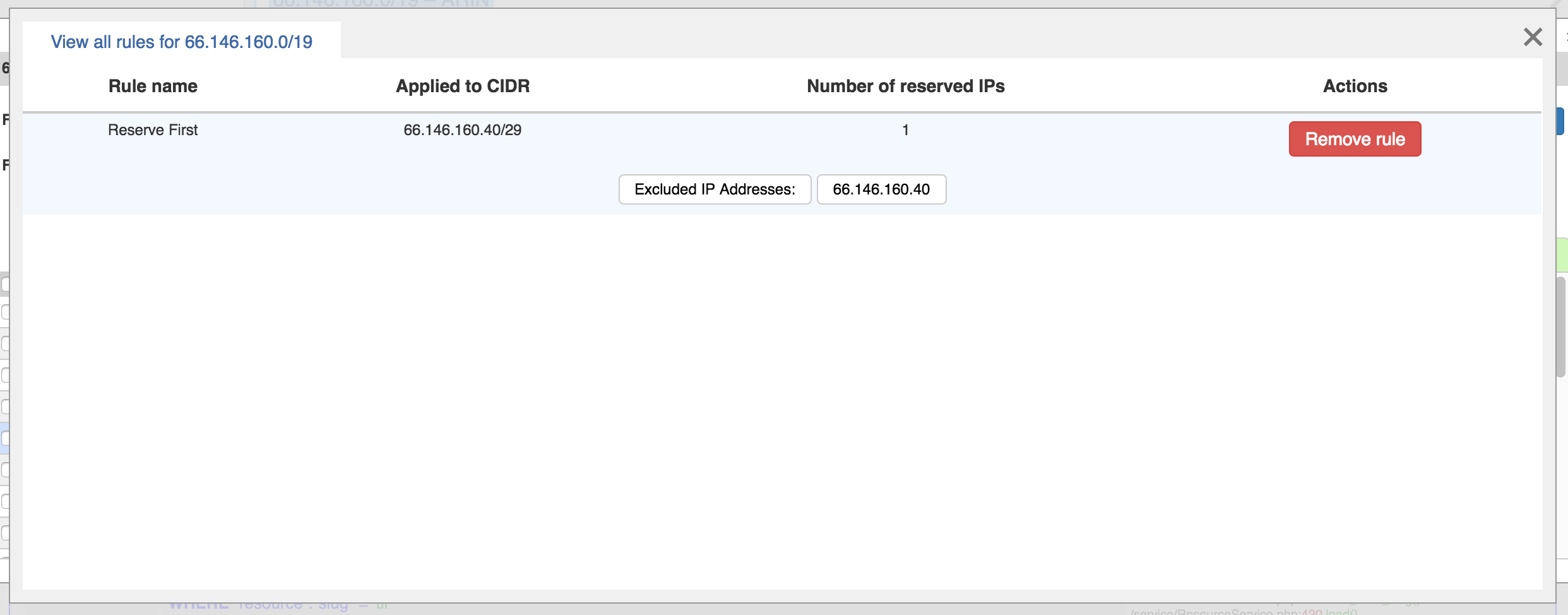Click the 66.146.160.40/29 CIDR value

pos(463,130)
